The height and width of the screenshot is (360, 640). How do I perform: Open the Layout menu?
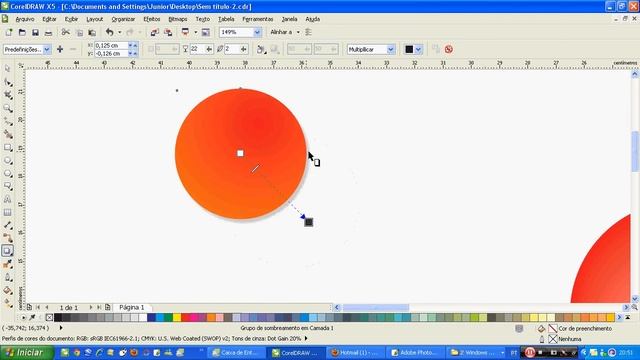coord(94,19)
